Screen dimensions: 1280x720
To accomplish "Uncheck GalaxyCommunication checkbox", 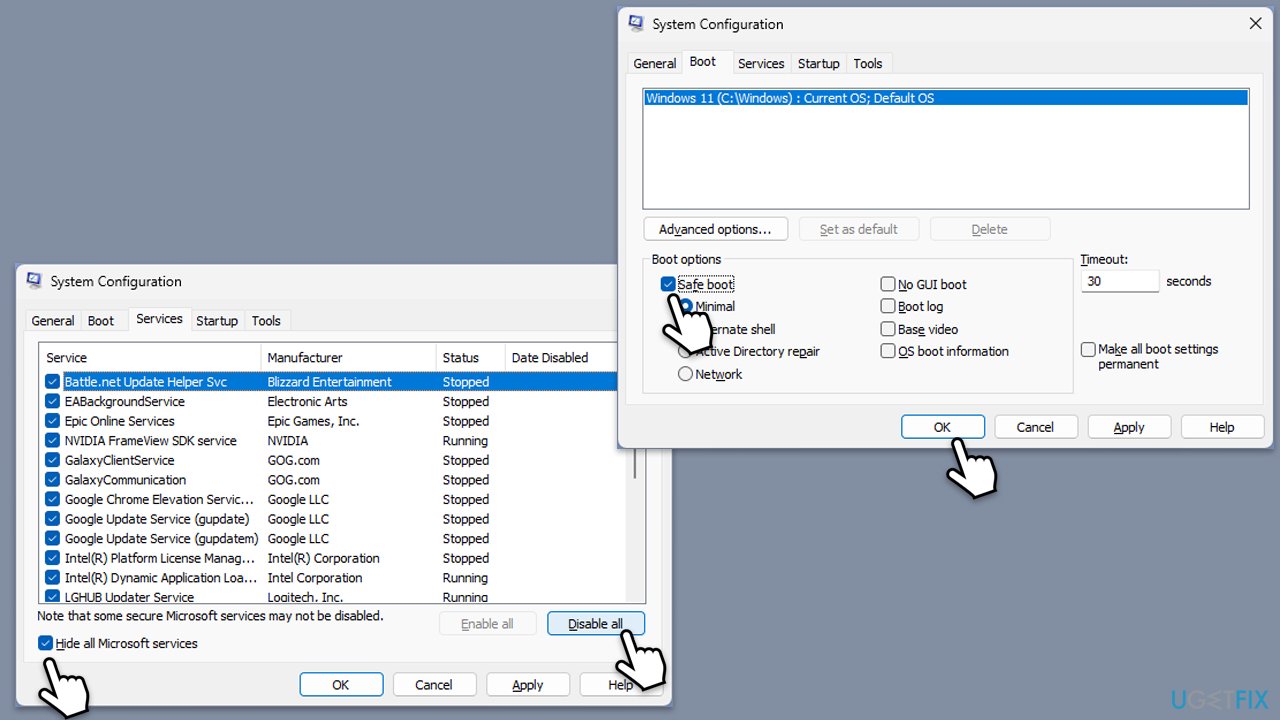I will (53, 480).
